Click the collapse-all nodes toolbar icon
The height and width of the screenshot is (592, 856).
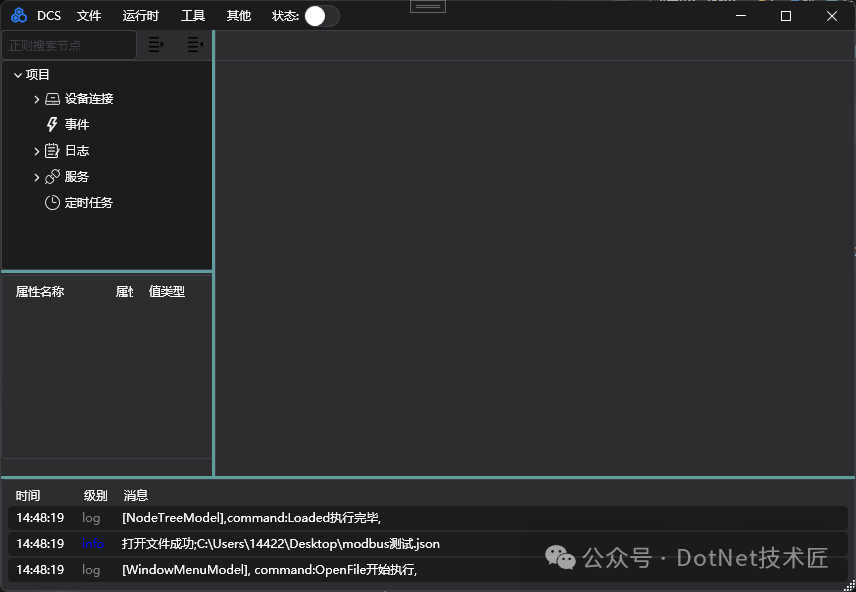pyautogui.click(x=193, y=44)
